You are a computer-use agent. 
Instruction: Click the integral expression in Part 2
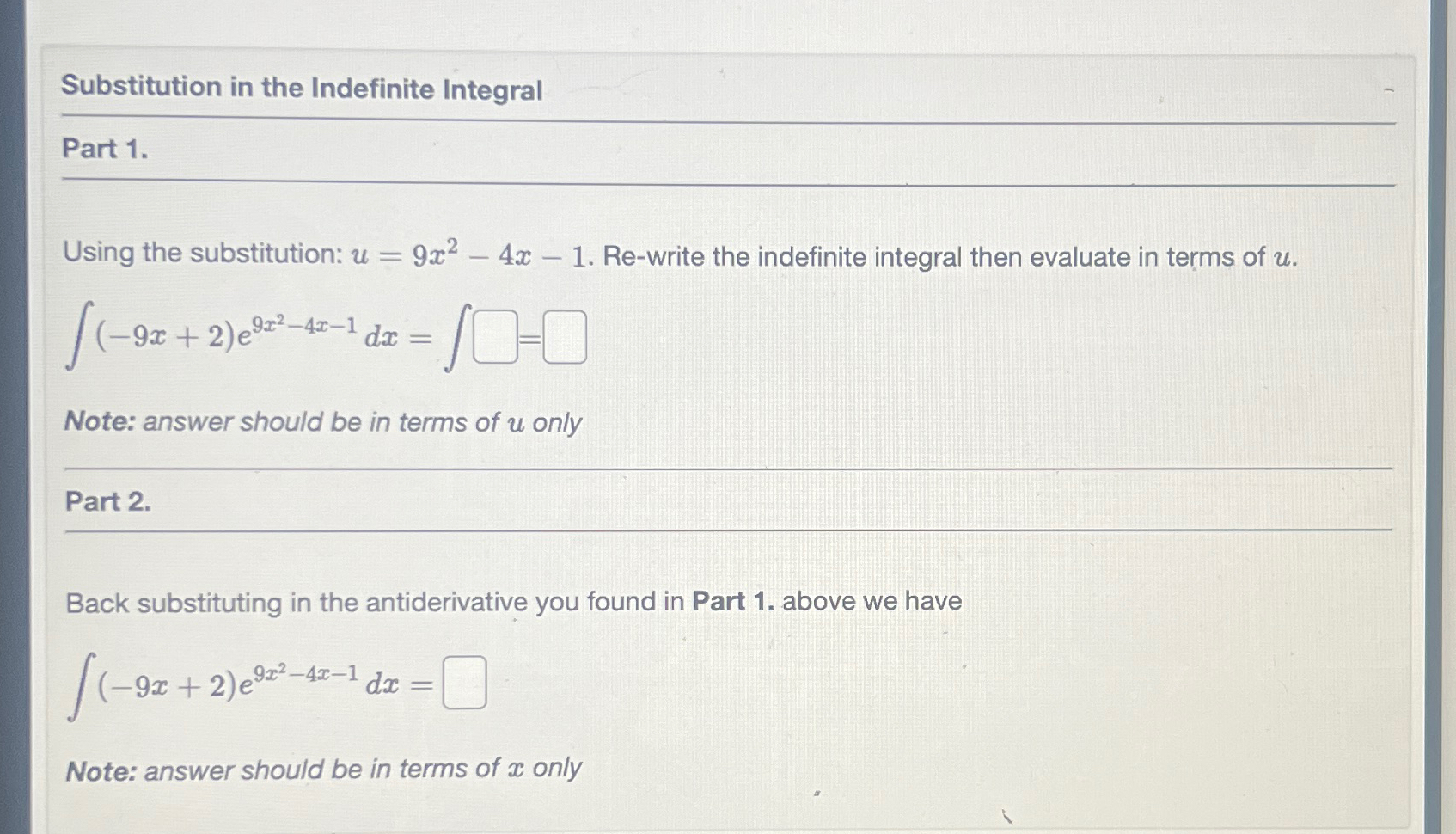[232, 682]
